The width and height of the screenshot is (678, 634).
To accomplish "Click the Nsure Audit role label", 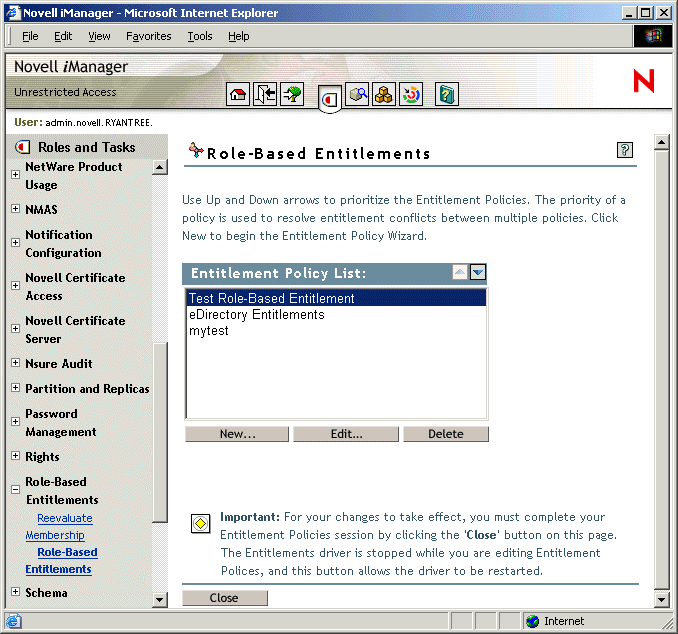I will click(x=59, y=364).
